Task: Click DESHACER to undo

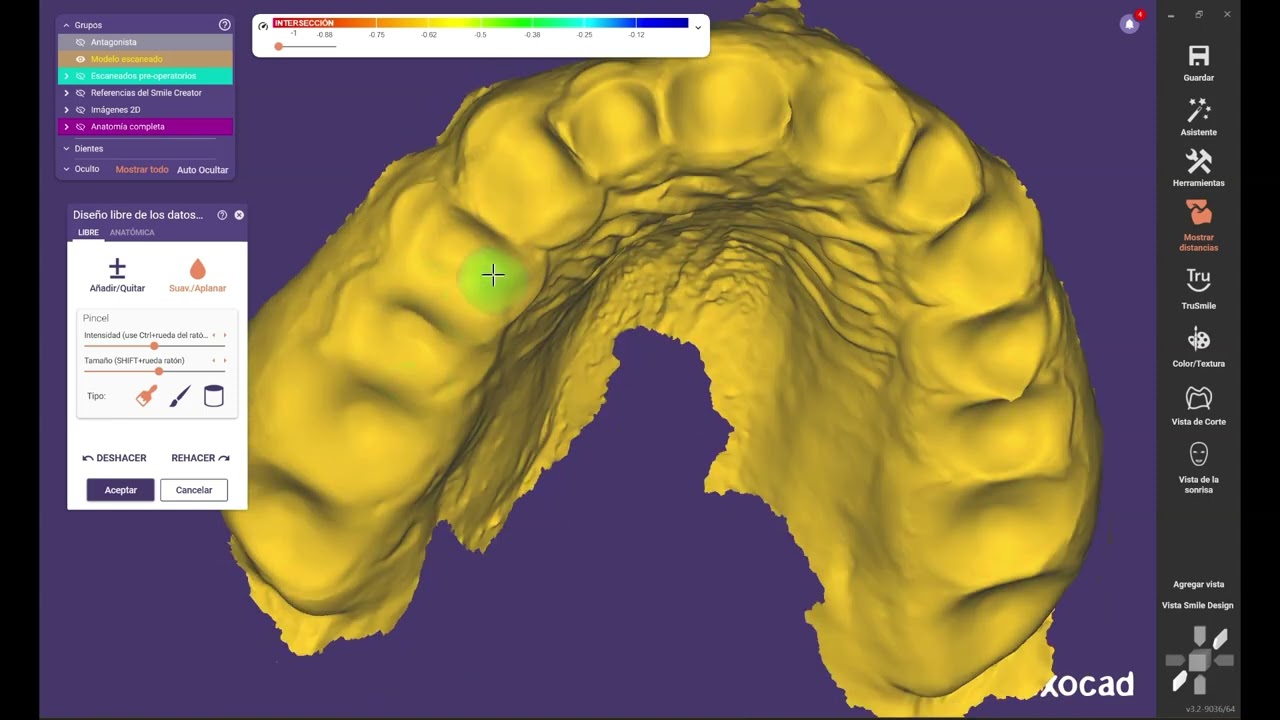Action: click(114, 458)
